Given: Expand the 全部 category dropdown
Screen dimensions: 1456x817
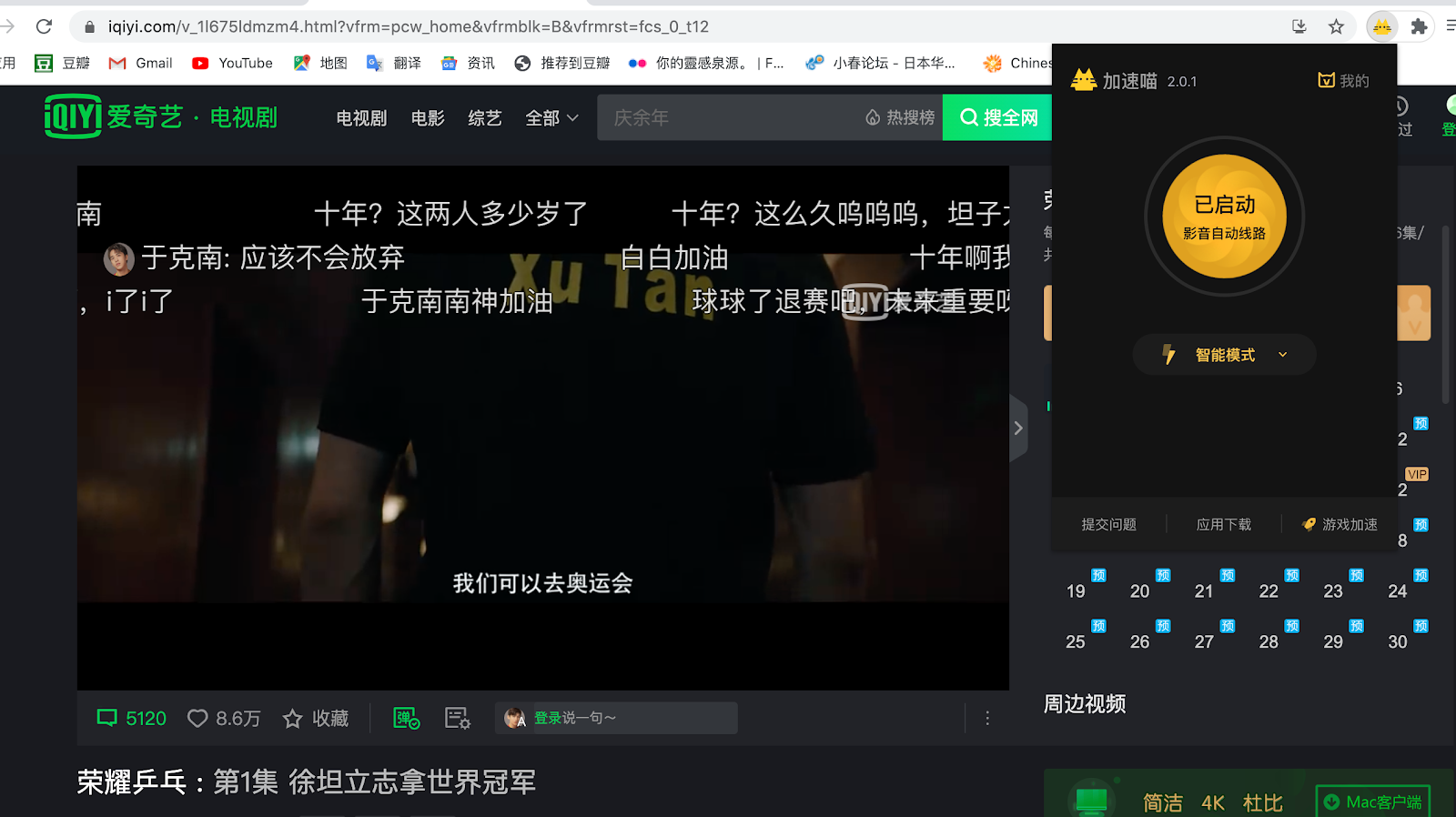Looking at the screenshot, I should tap(551, 118).
